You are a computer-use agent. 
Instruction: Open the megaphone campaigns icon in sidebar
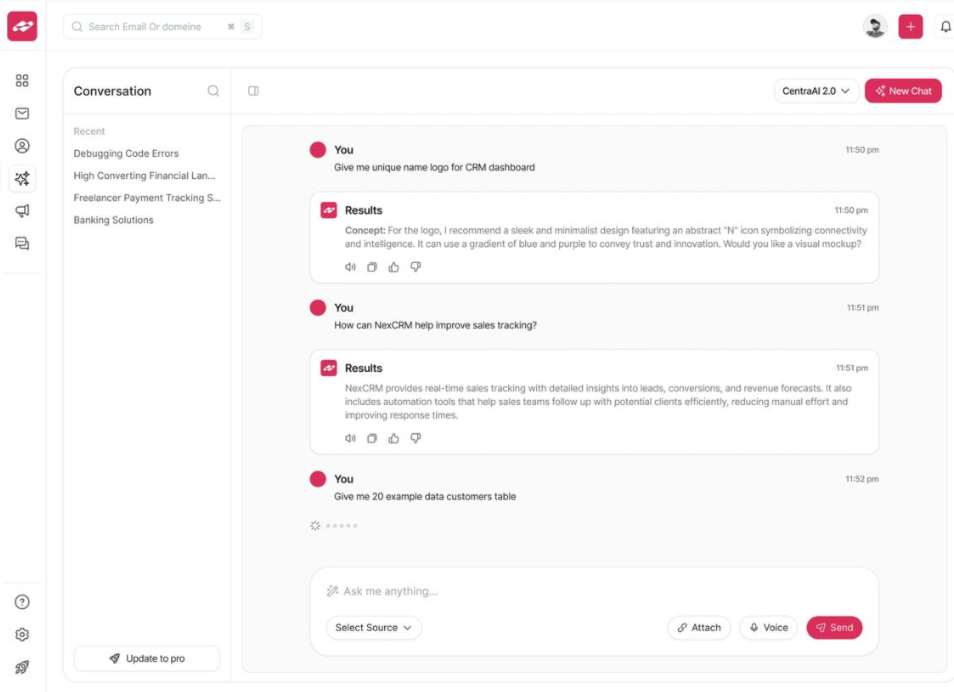tap(22, 211)
